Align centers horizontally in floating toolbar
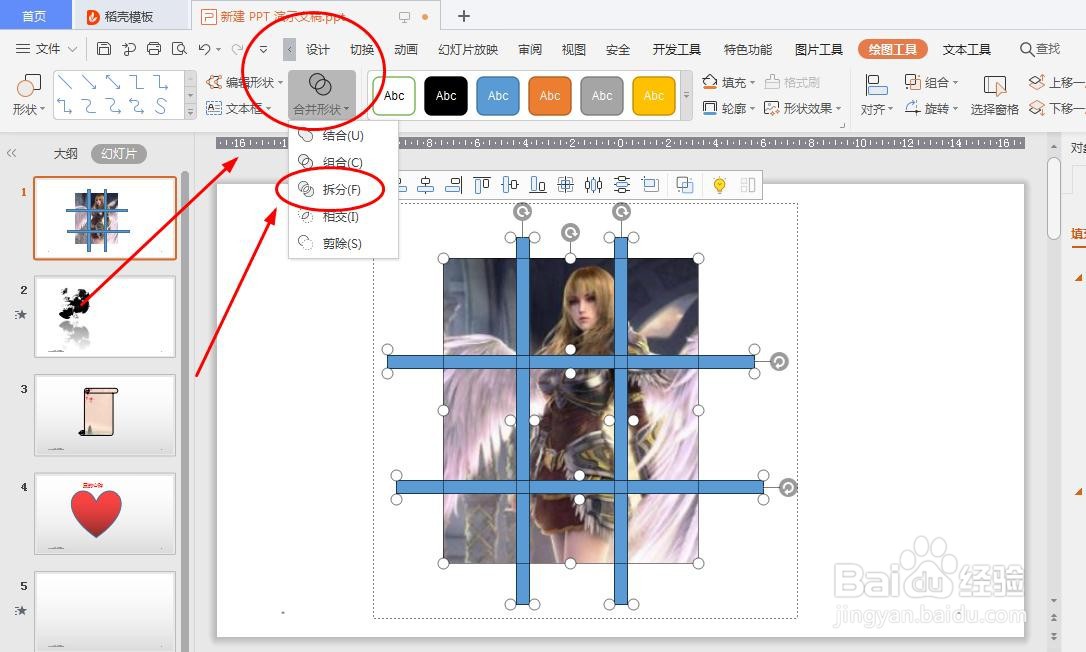 (426, 185)
